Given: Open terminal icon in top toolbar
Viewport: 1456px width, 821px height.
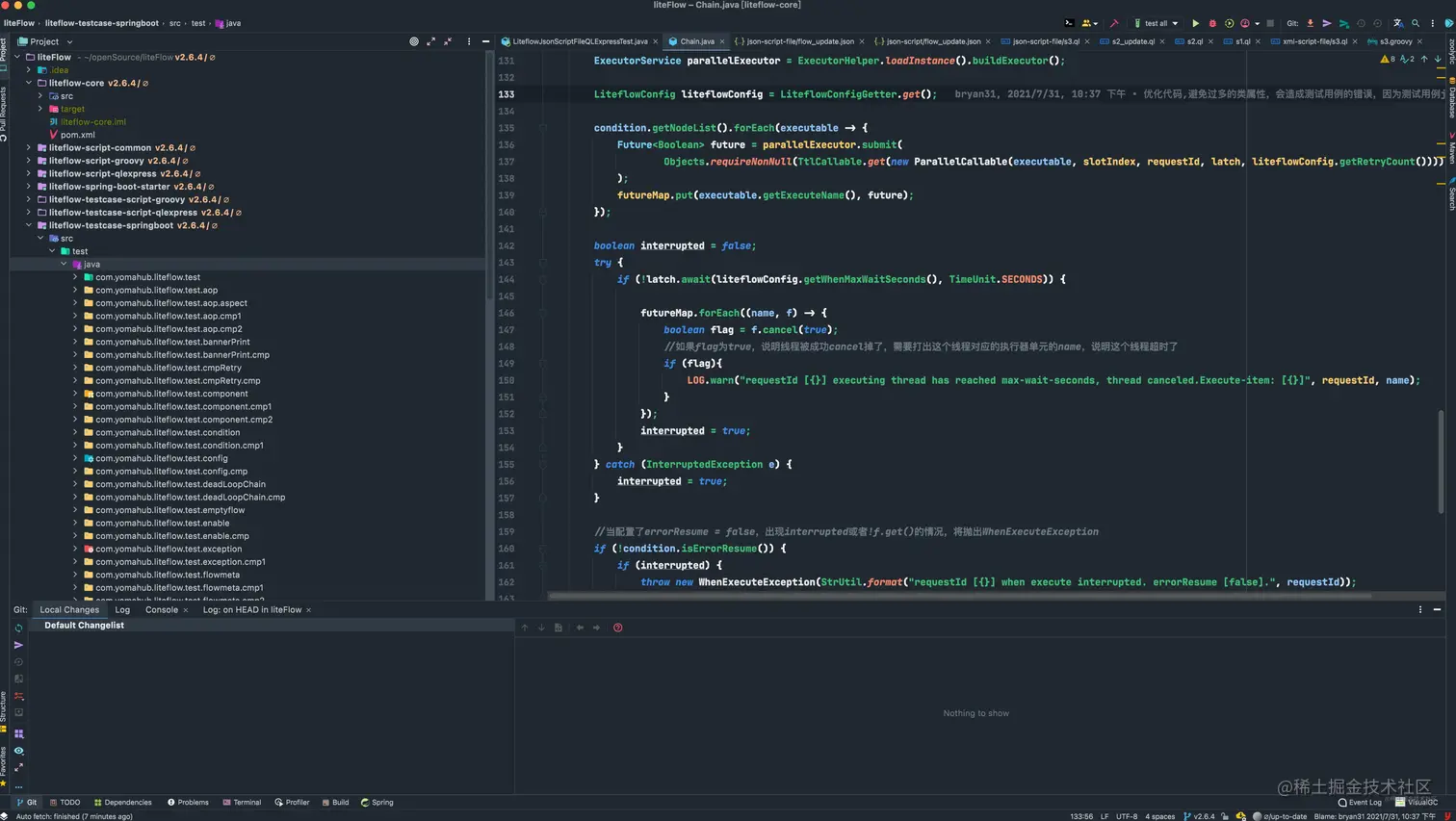Looking at the screenshot, I should click(1069, 23).
